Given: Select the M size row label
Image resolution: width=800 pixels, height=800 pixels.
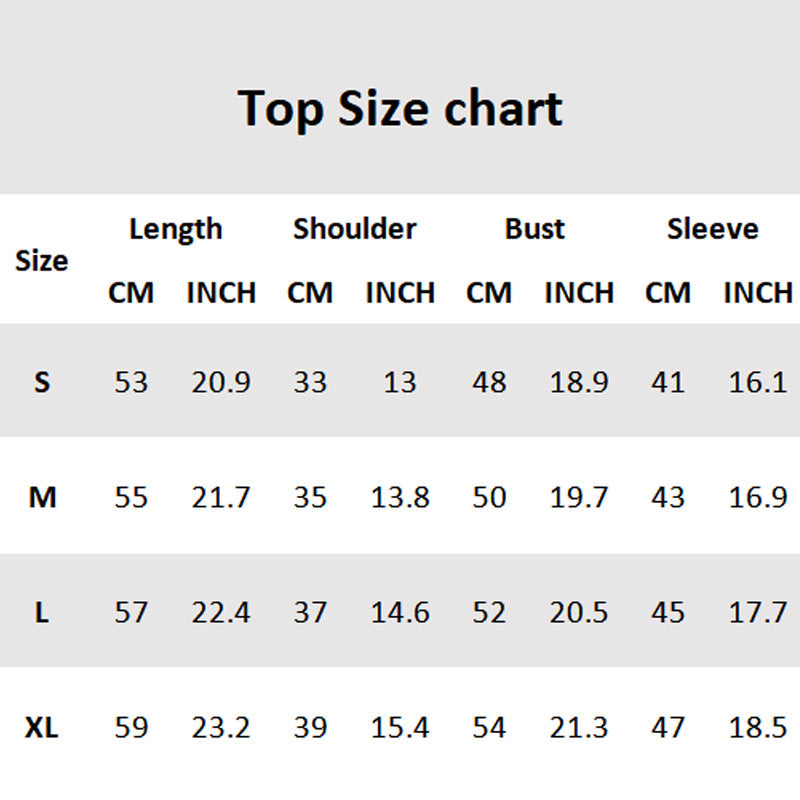Looking at the screenshot, I should (42, 497).
